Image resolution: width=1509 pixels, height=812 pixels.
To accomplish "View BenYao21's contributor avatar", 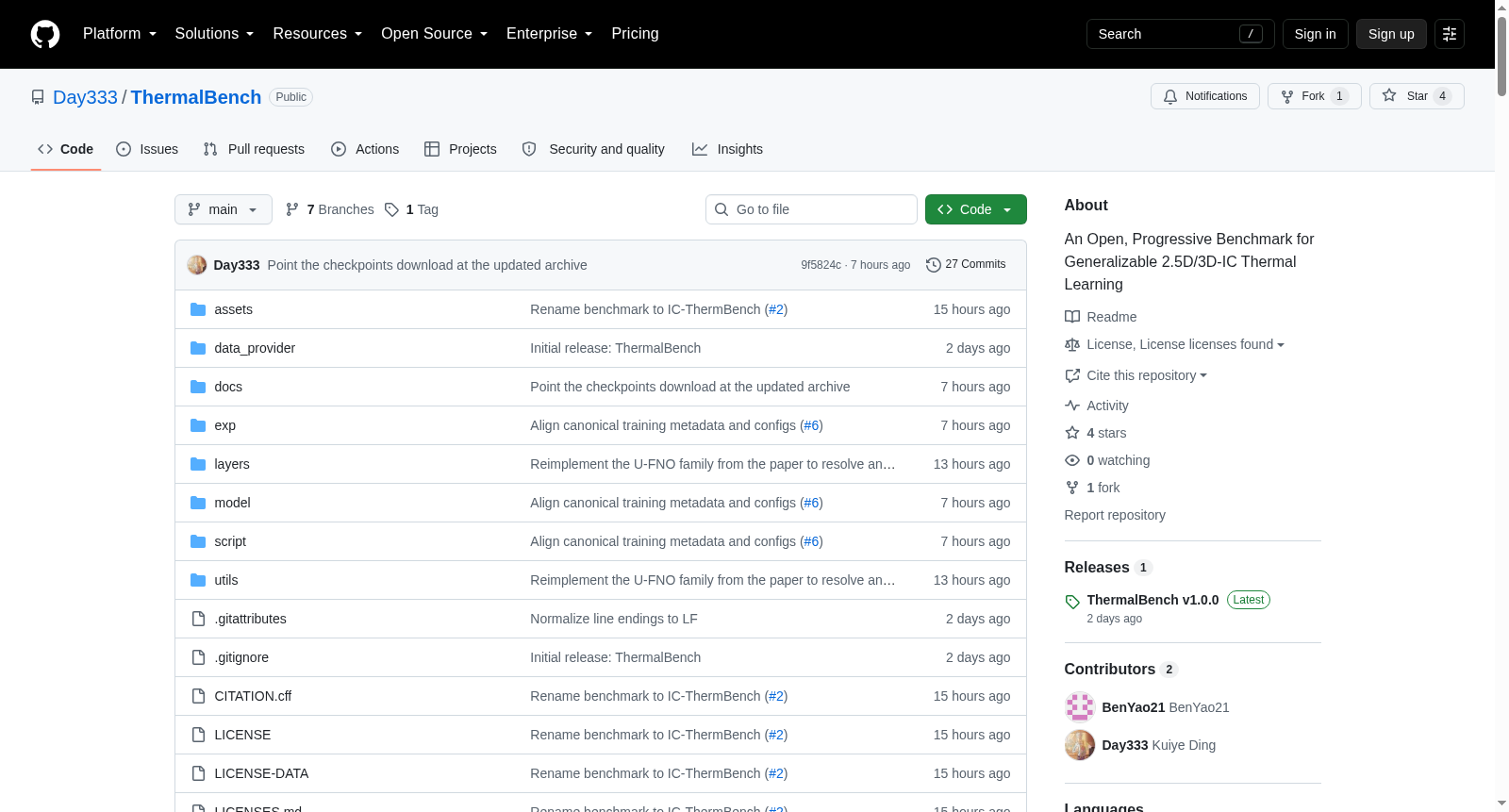I will click(x=1080, y=707).
